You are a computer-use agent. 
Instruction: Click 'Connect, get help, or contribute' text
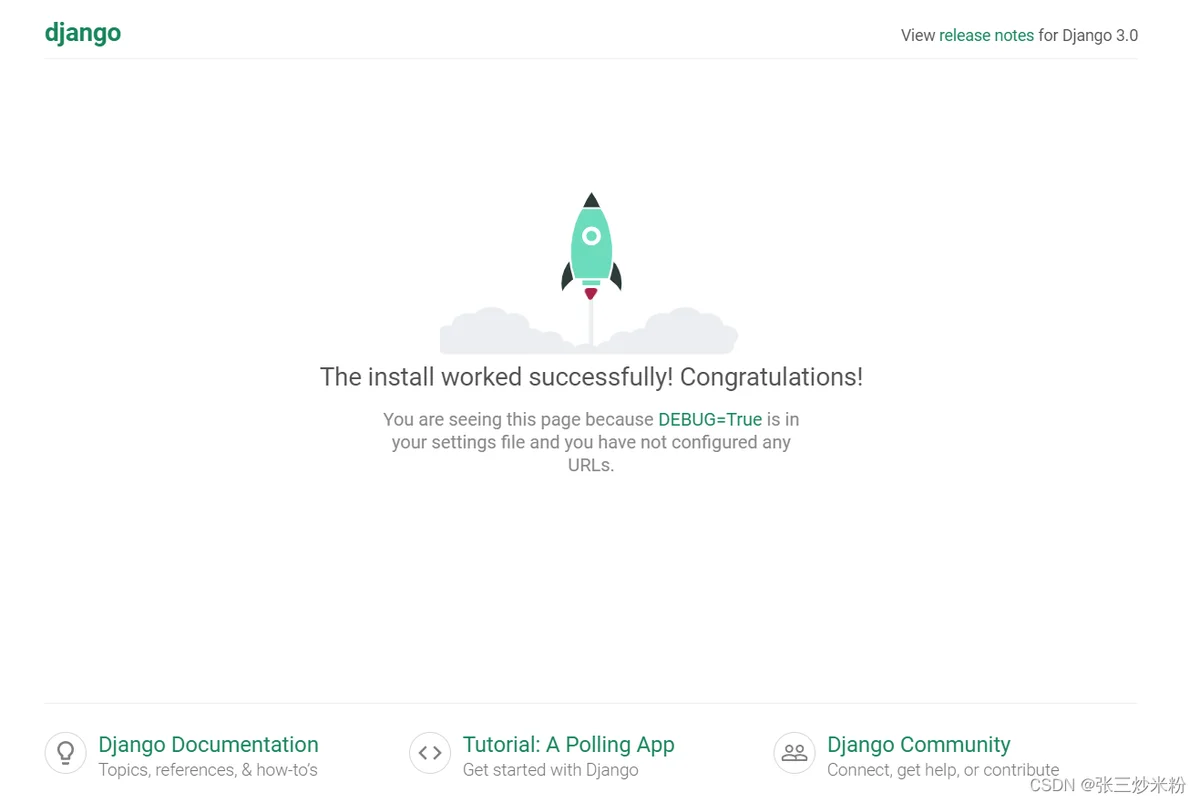pyautogui.click(x=943, y=770)
